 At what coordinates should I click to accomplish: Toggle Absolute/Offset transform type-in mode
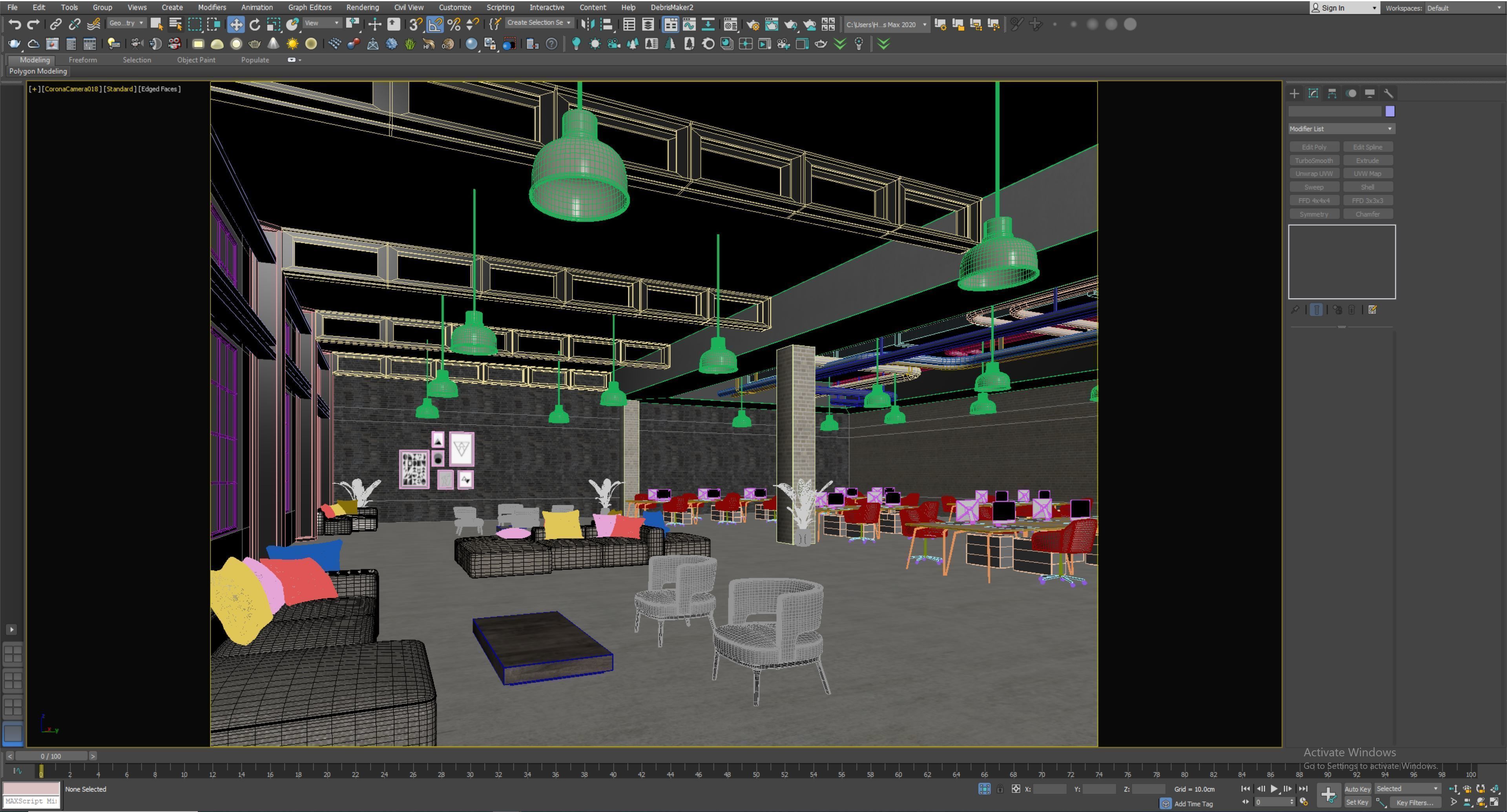(1016, 789)
